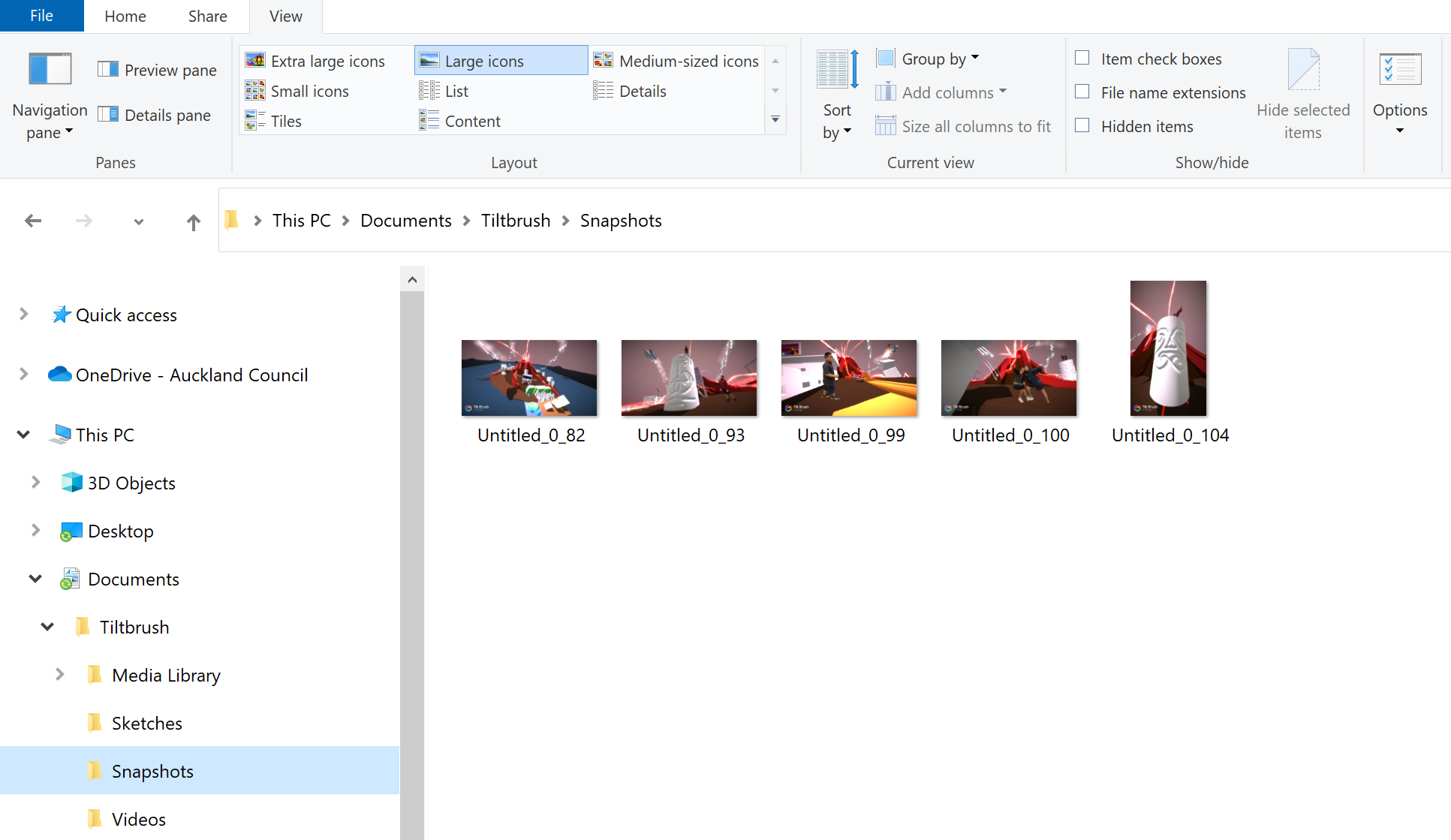Toggle the Preview pane

coord(157,69)
